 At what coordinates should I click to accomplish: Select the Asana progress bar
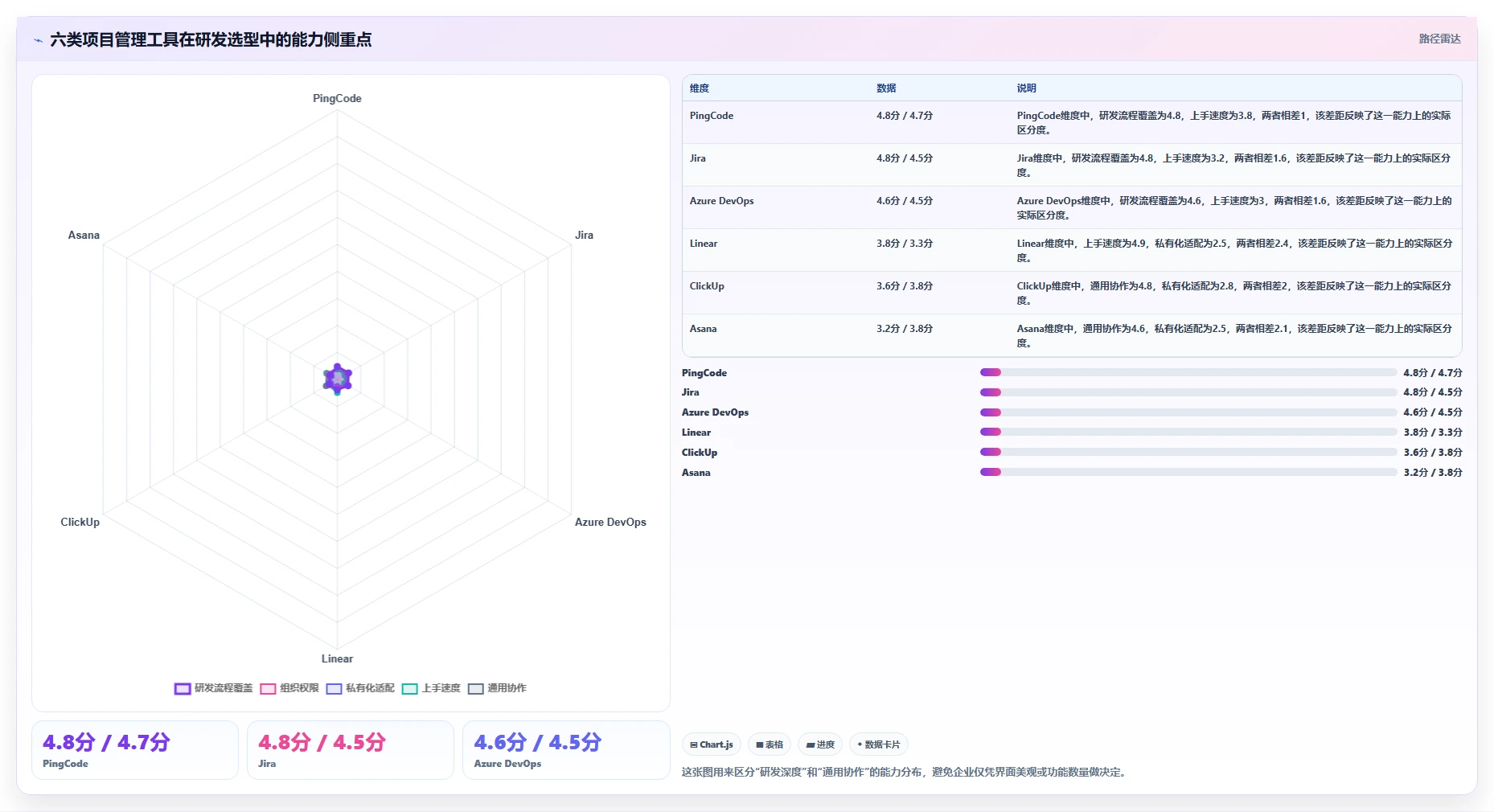[x=1188, y=472]
